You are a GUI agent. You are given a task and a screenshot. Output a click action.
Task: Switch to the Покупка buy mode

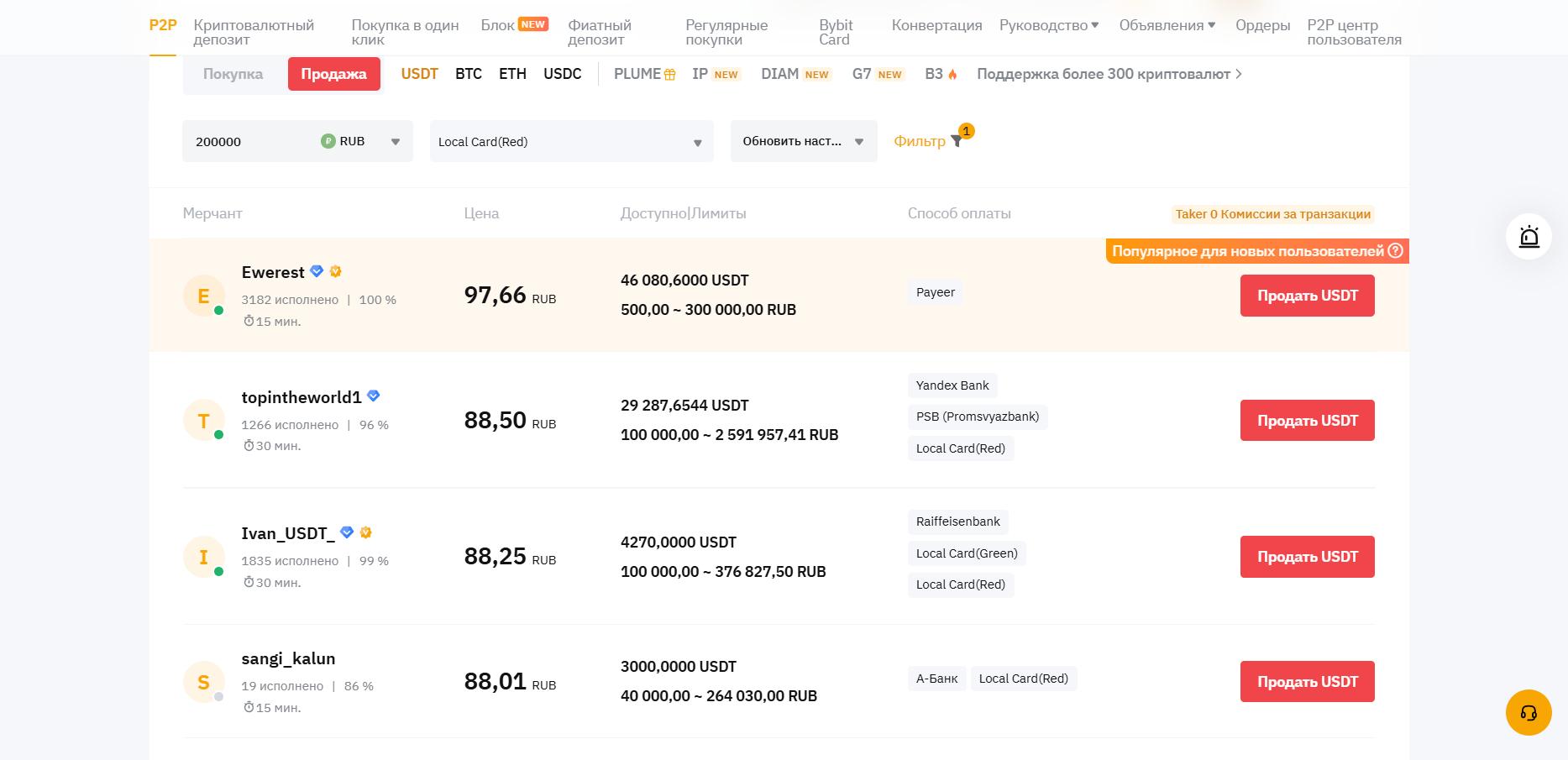(233, 75)
